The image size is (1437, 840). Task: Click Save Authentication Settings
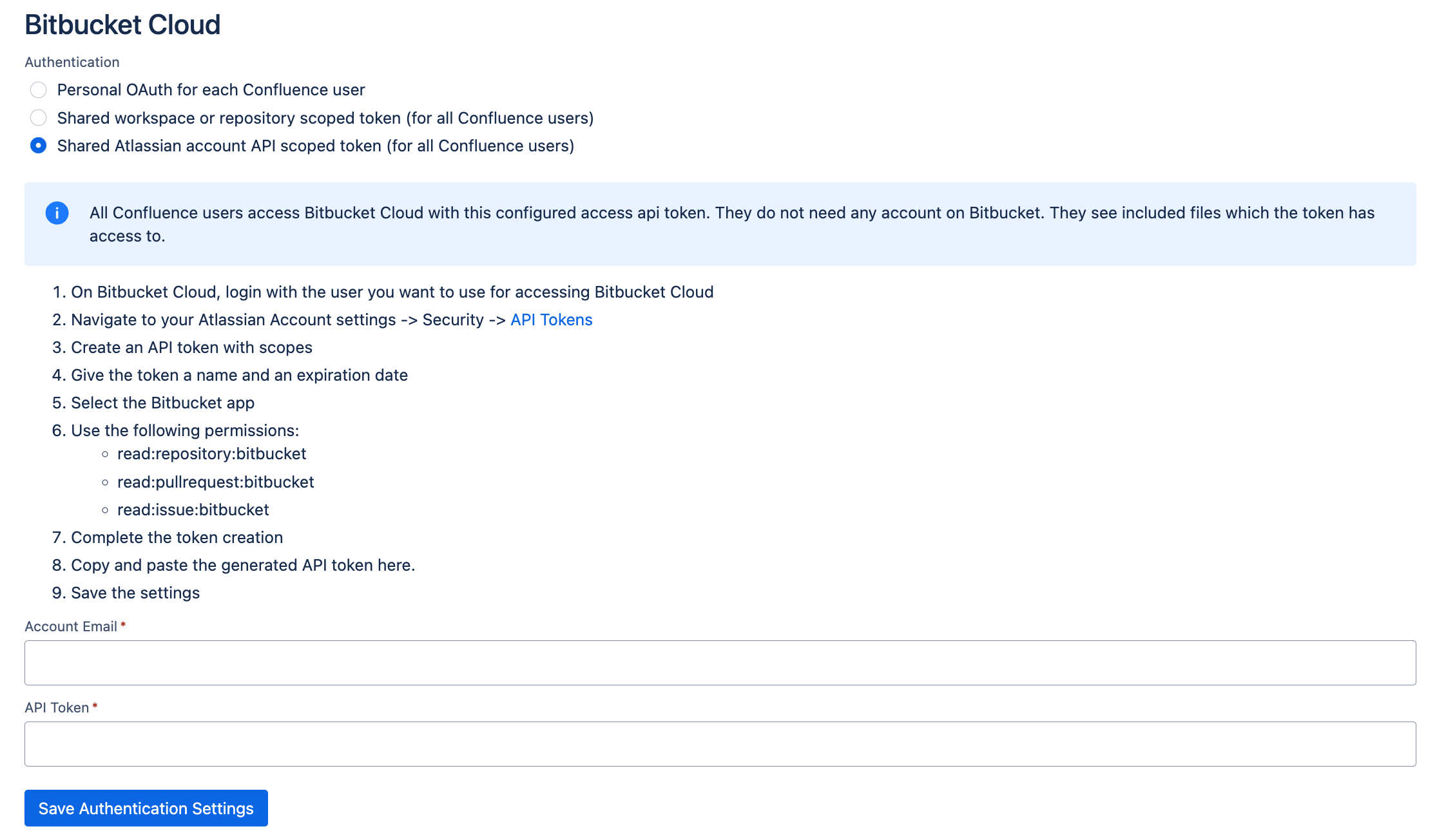point(146,808)
